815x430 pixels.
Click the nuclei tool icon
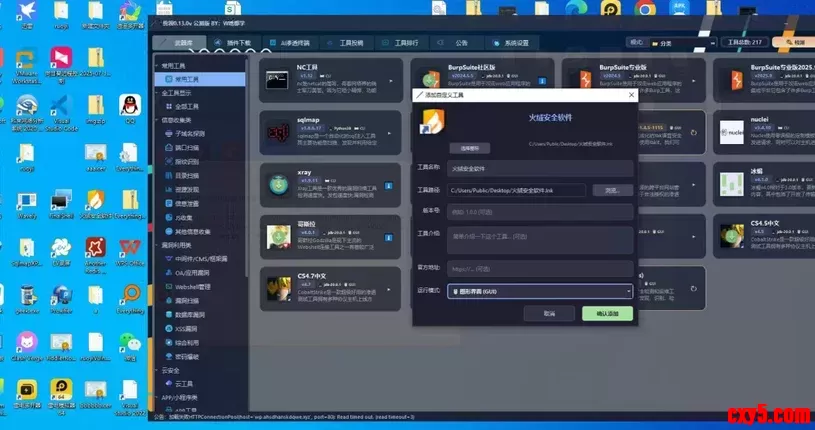coord(732,133)
